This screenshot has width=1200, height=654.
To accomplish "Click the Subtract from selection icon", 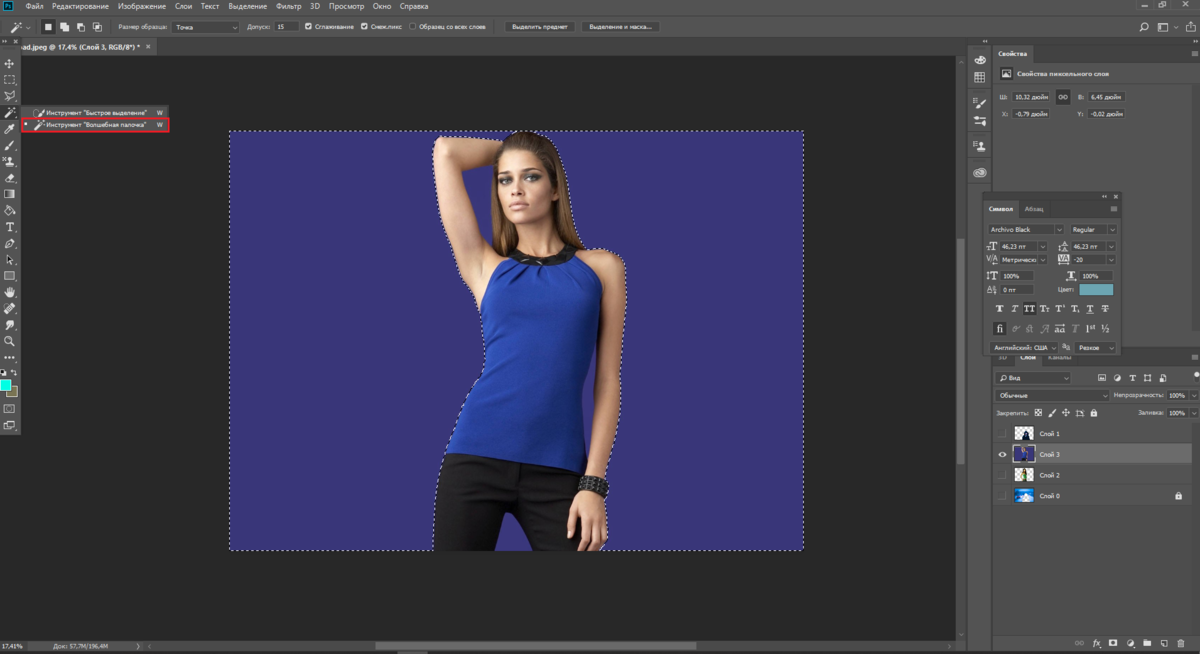I will click(x=80, y=27).
